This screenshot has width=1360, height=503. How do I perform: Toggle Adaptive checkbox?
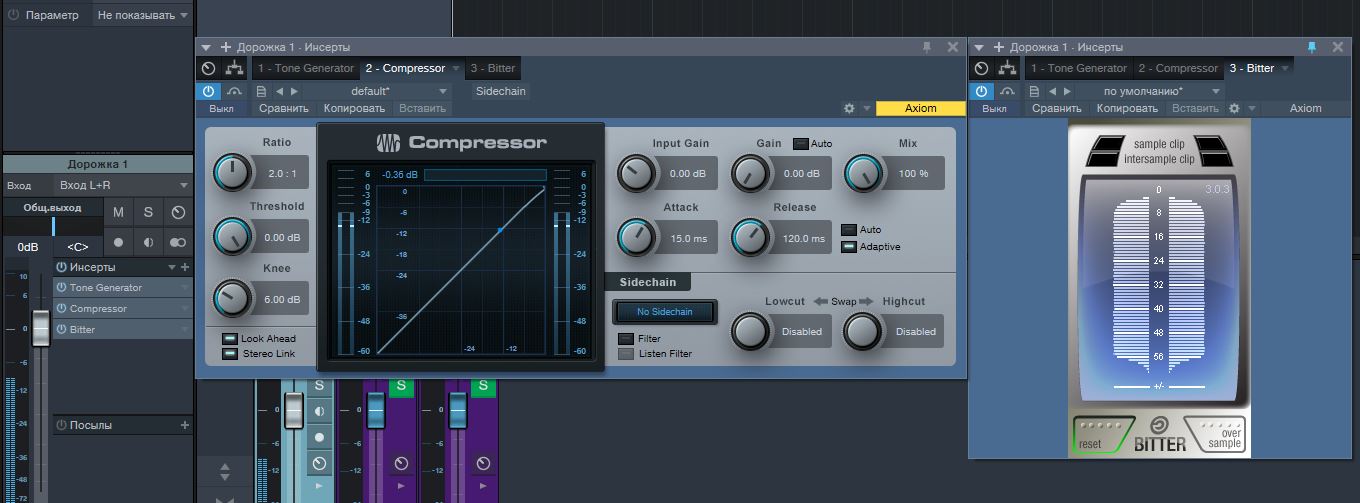click(849, 247)
